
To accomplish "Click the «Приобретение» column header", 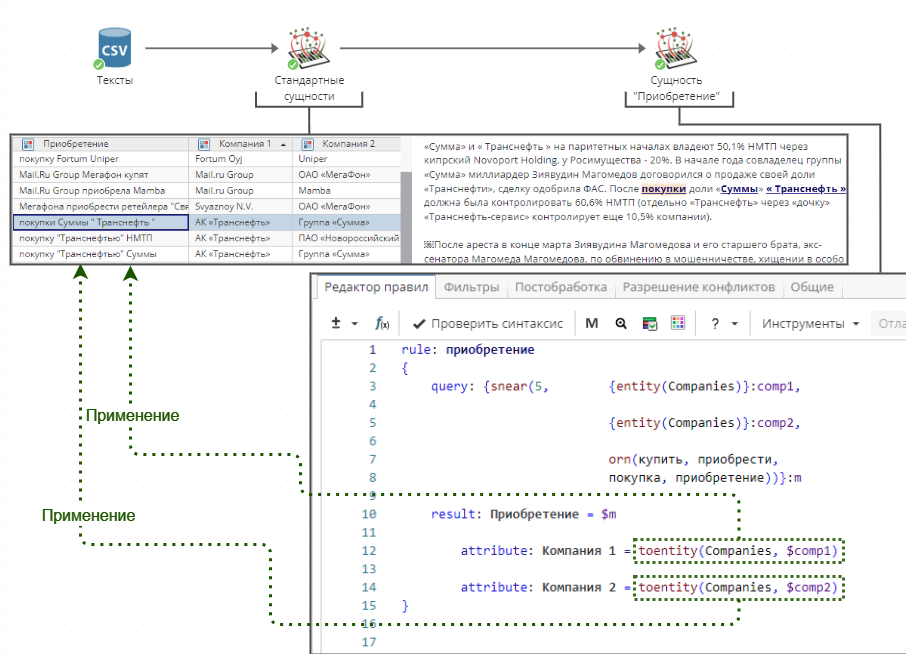I will (102, 144).
